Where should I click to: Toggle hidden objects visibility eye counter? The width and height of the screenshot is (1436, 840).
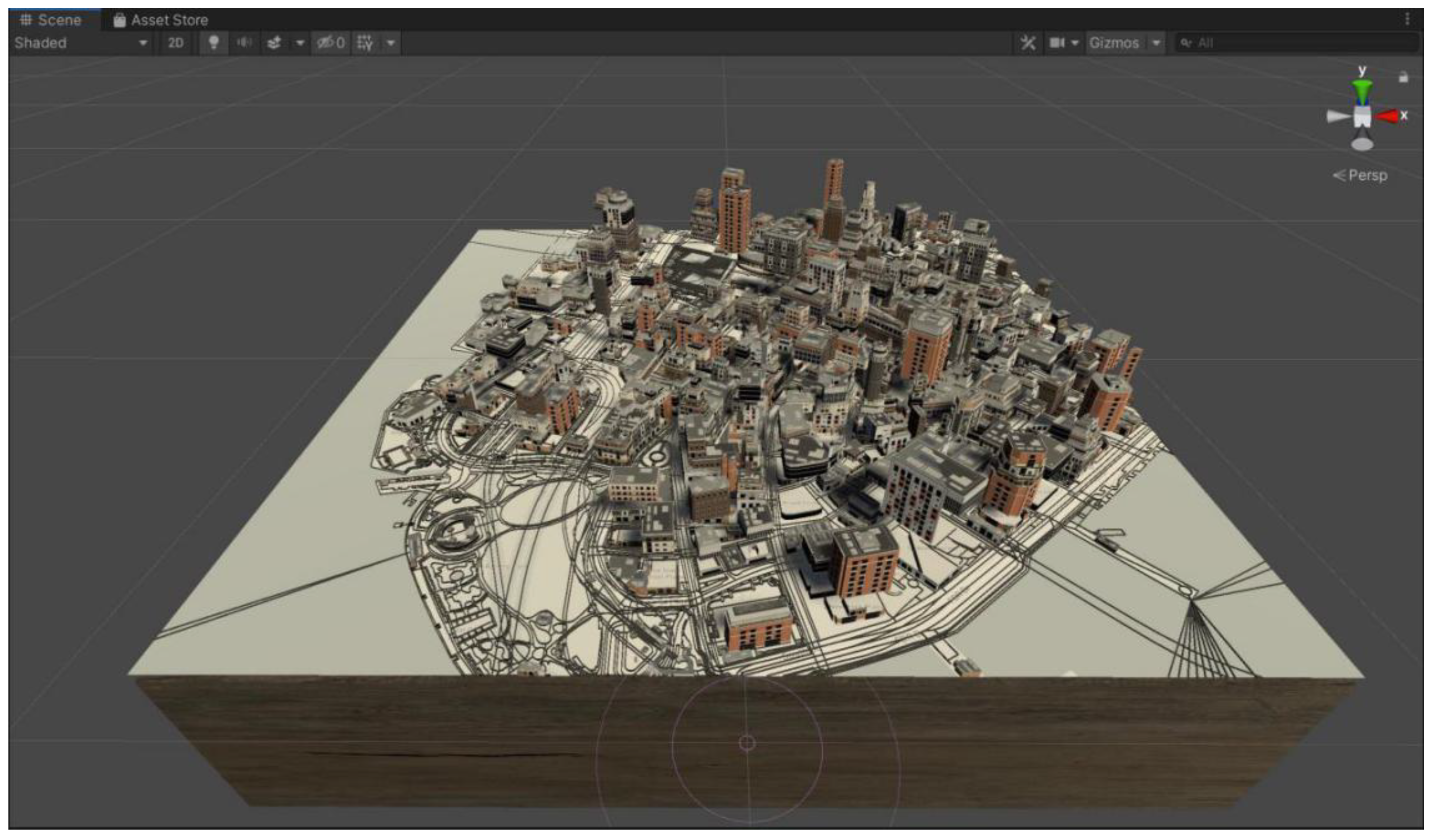pyautogui.click(x=331, y=42)
